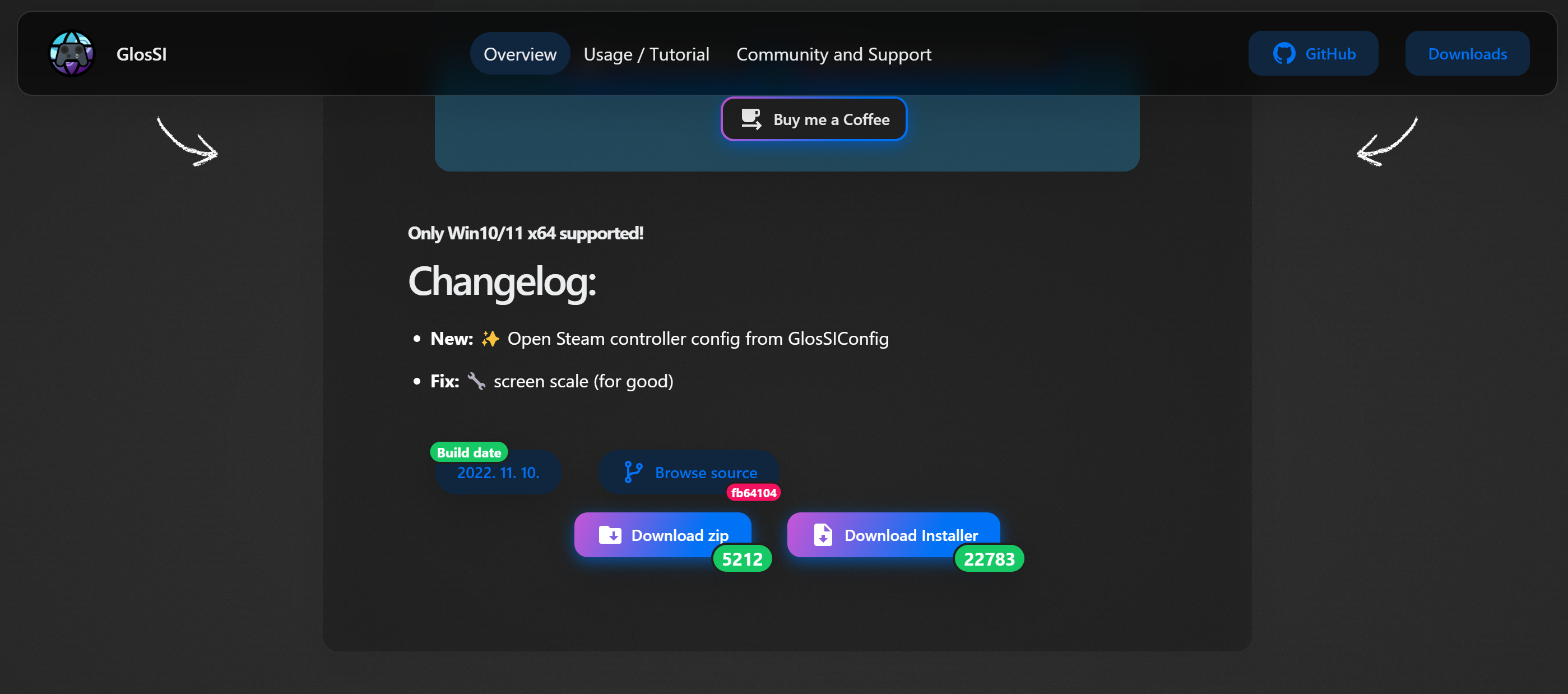Click the 2022. 11. 10. build date

498,473
